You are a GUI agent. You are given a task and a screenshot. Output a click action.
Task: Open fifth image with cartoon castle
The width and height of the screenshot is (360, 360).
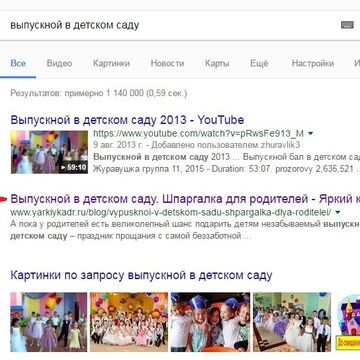(x=347, y=322)
